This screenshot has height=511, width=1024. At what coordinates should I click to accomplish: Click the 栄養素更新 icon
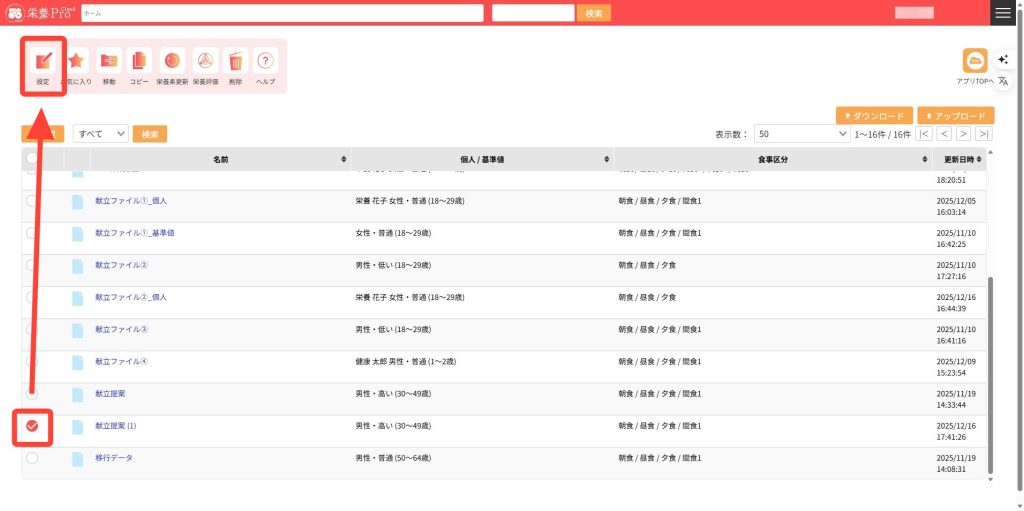click(x=172, y=62)
